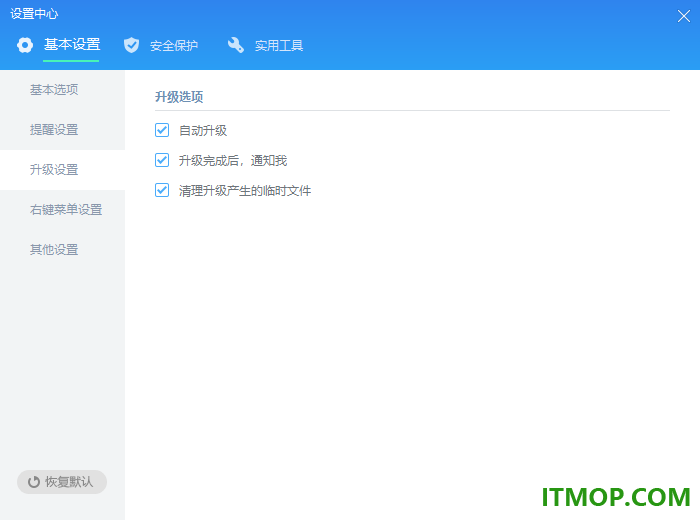Open 右键菜单设置 in the sidebar
This screenshot has width=700, height=520.
coord(62,210)
